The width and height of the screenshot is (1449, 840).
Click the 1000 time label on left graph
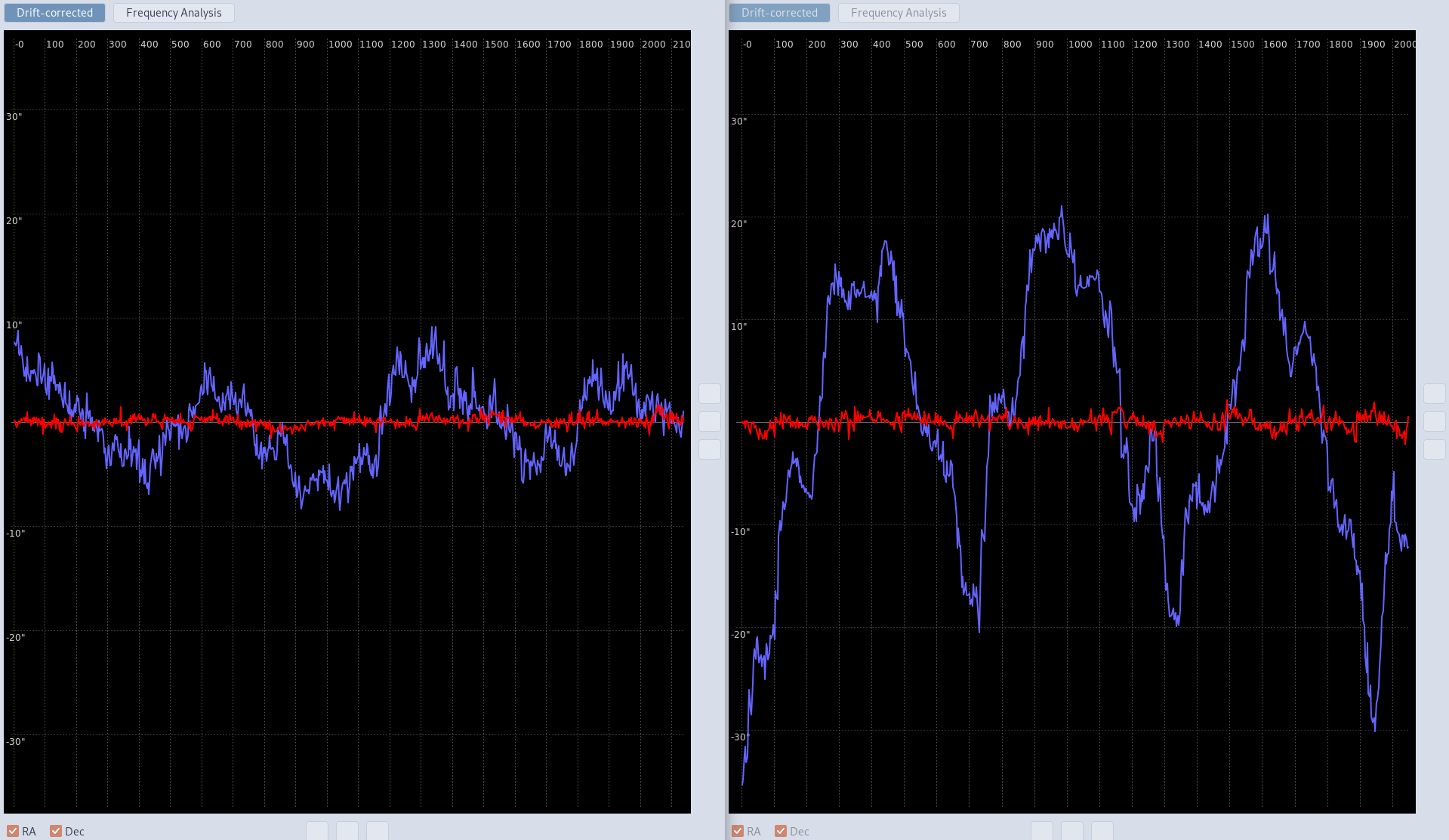[x=341, y=45]
